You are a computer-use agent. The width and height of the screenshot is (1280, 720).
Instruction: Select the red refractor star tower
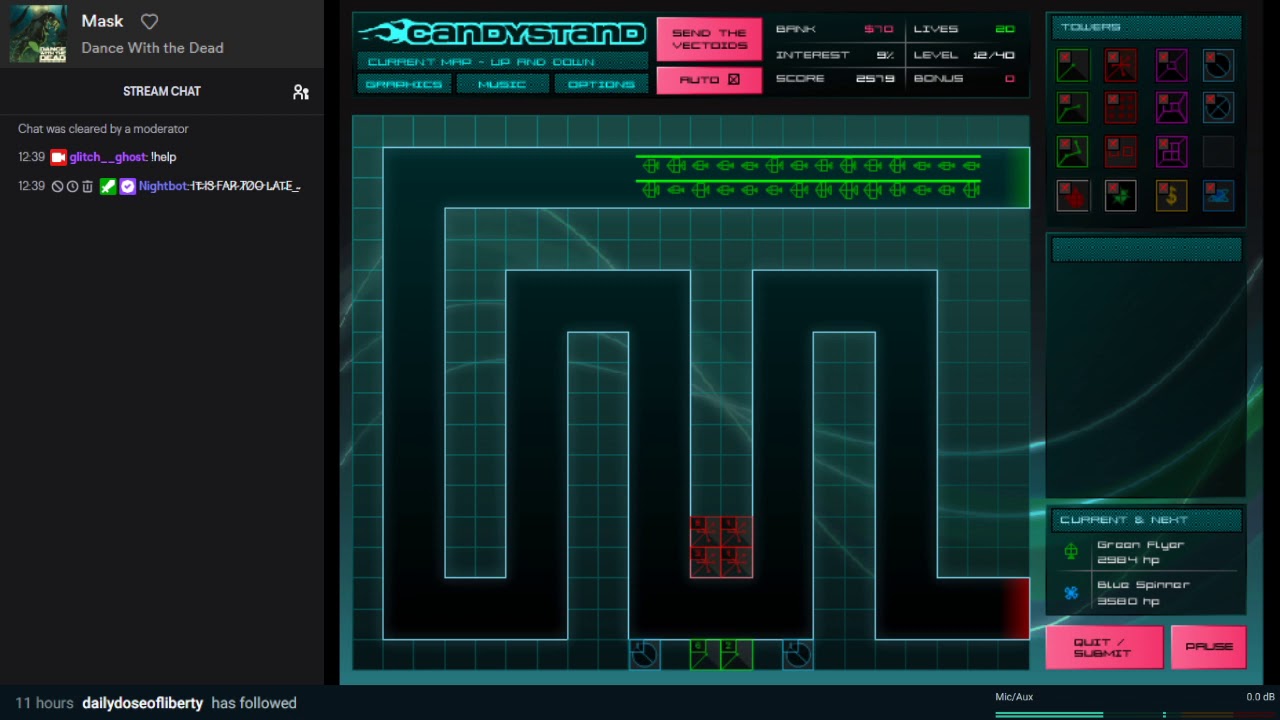coord(1121,65)
